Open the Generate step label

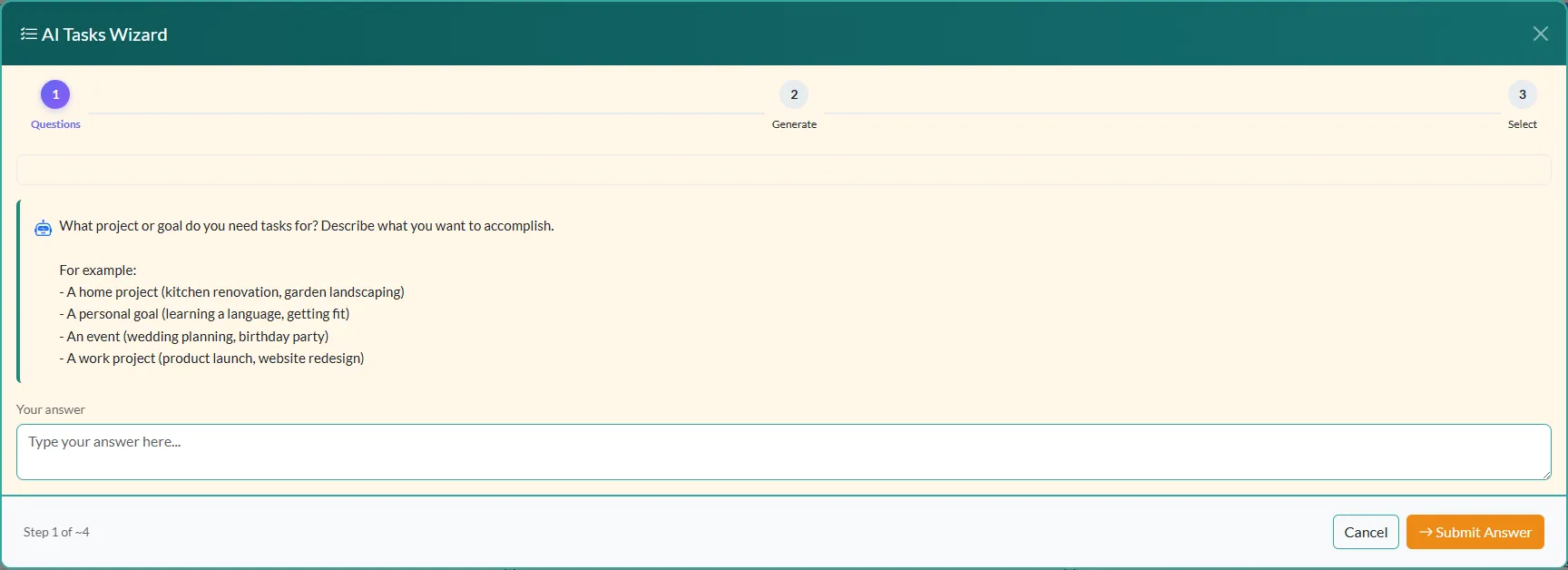[x=794, y=124]
